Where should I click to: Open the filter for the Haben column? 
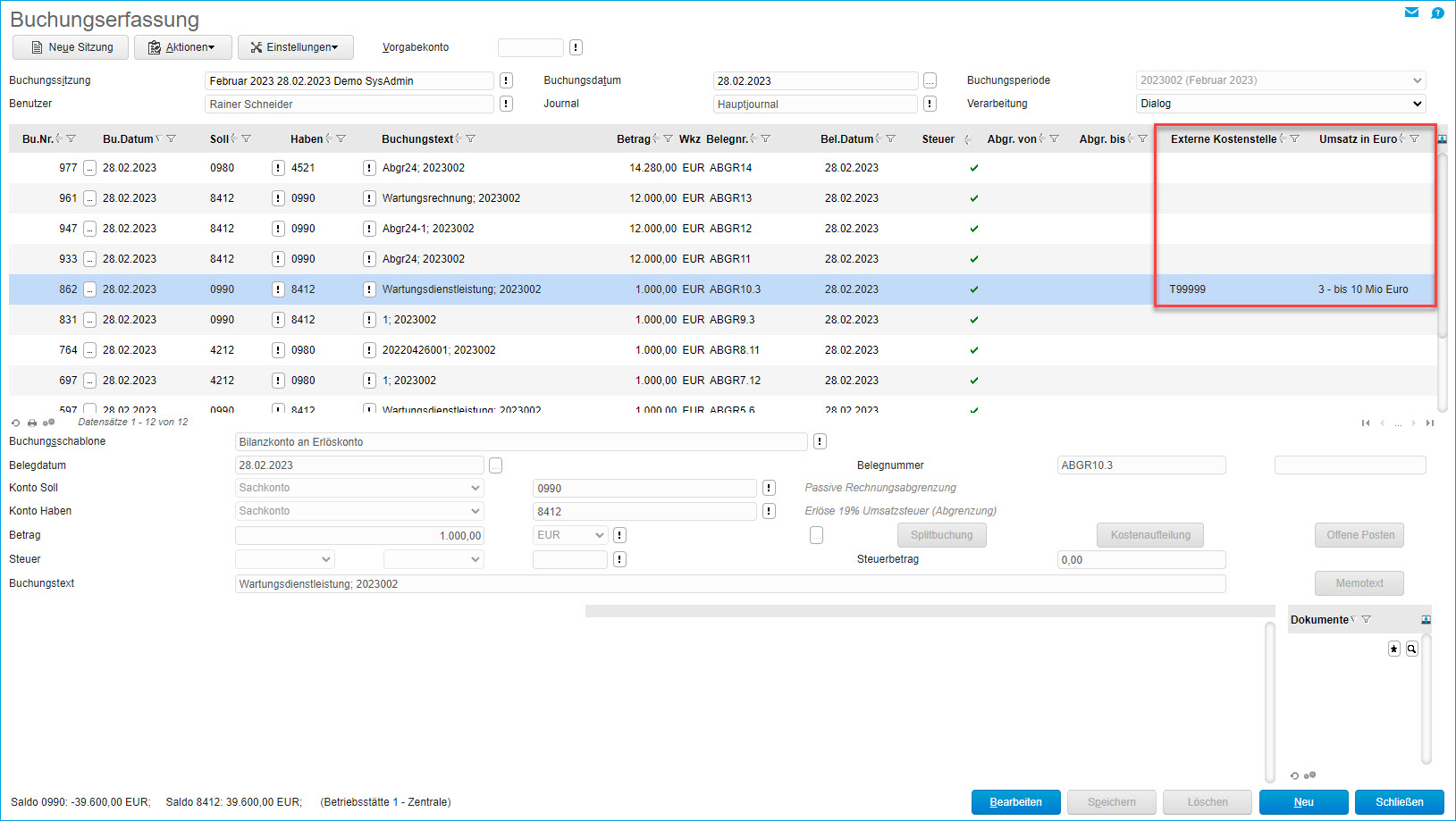pyautogui.click(x=341, y=138)
